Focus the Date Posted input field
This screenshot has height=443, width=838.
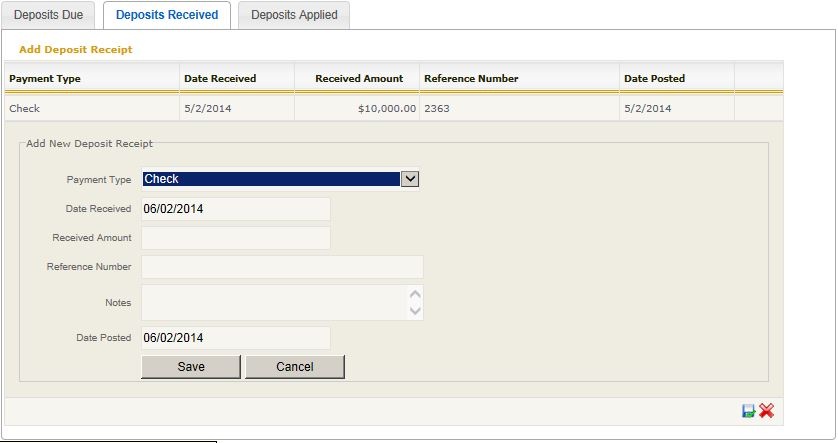click(235, 338)
